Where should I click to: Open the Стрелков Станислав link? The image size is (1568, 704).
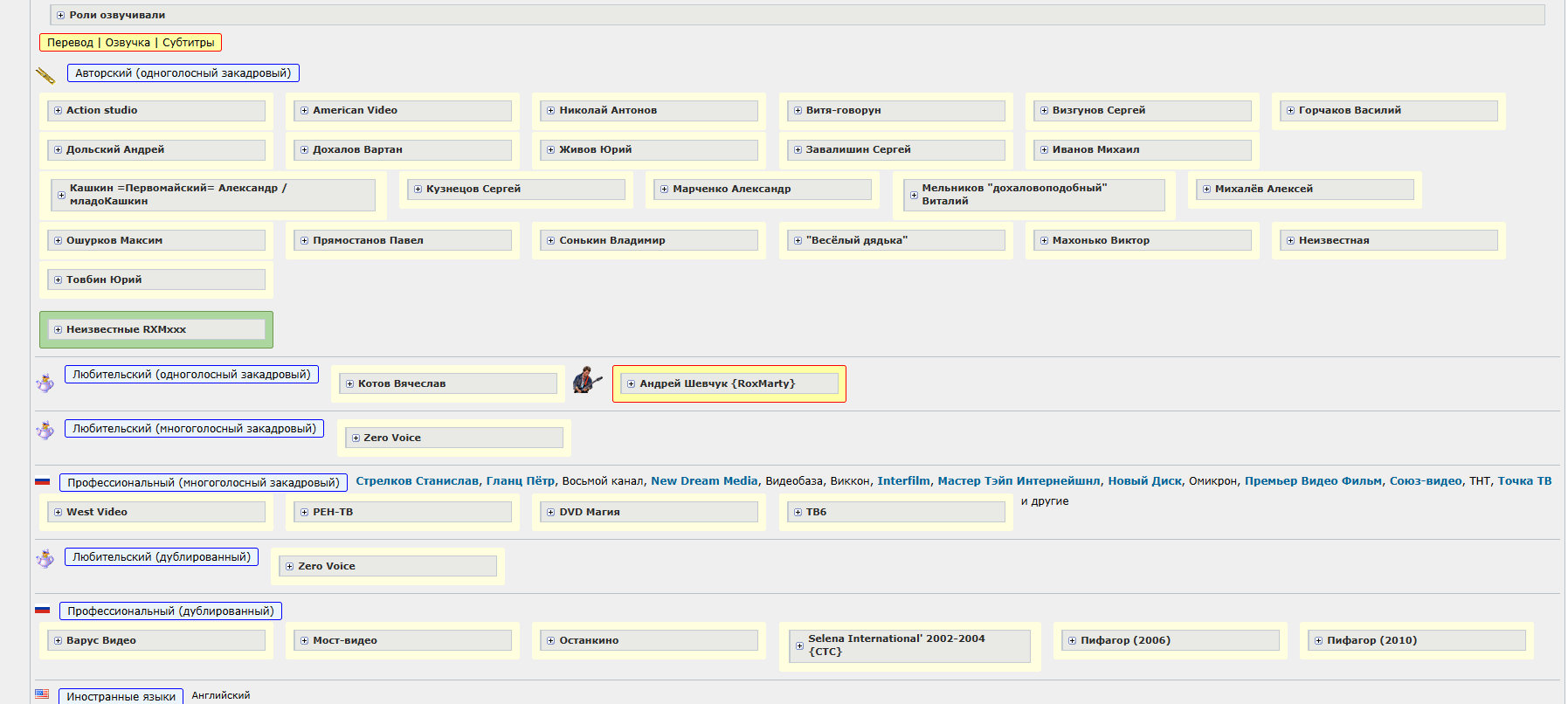417,481
